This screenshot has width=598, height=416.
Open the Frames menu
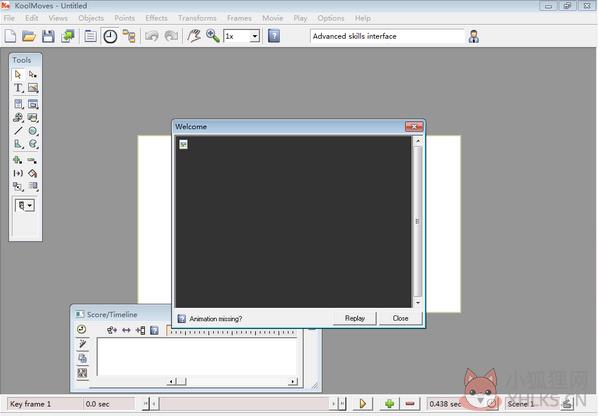239,18
